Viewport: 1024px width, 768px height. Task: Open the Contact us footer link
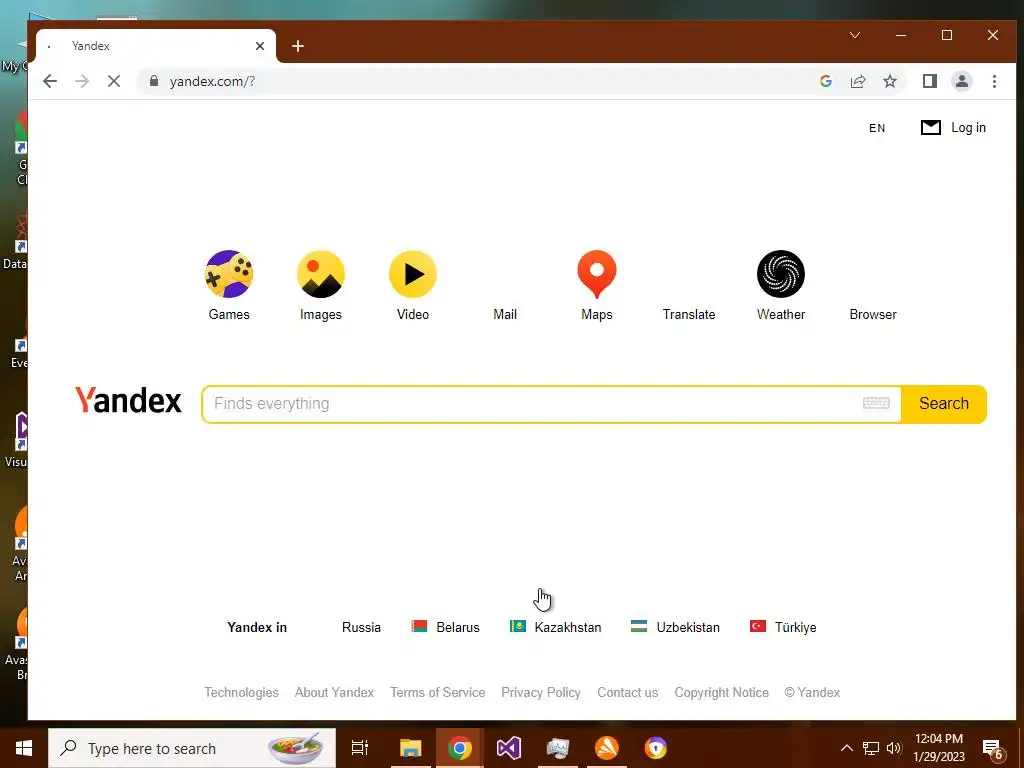628,692
